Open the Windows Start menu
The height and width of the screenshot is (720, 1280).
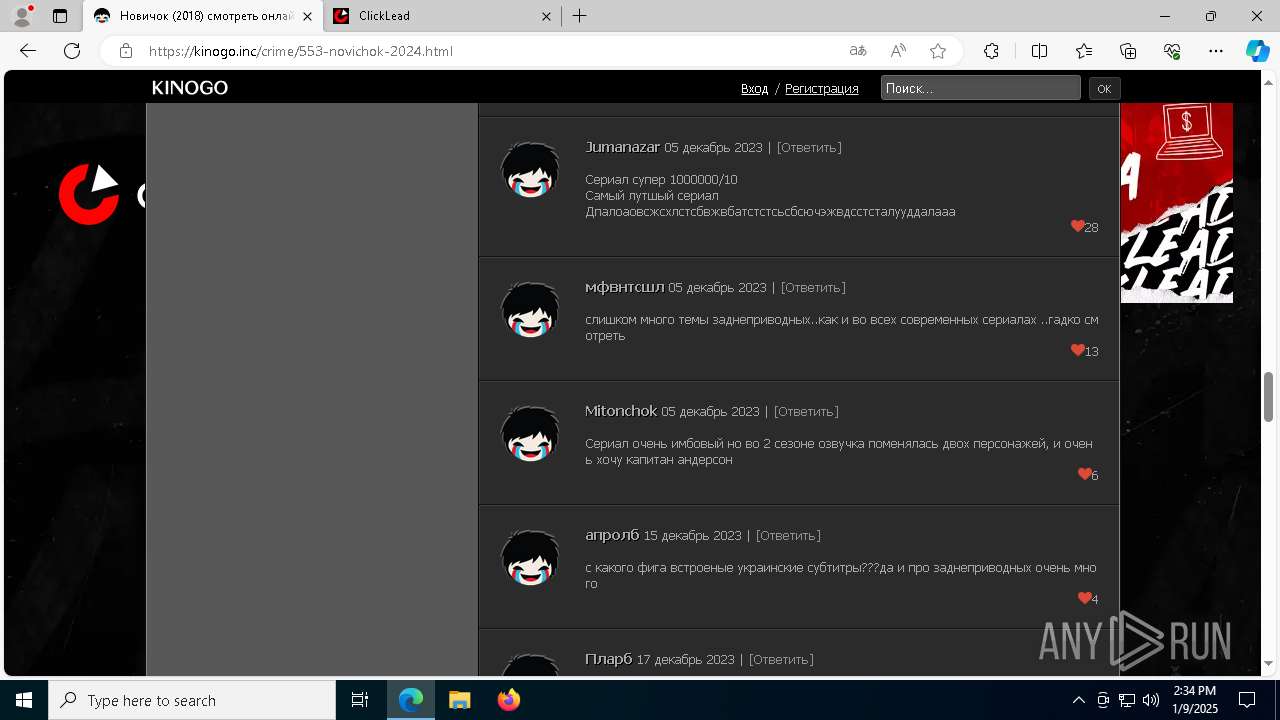pyautogui.click(x=24, y=700)
